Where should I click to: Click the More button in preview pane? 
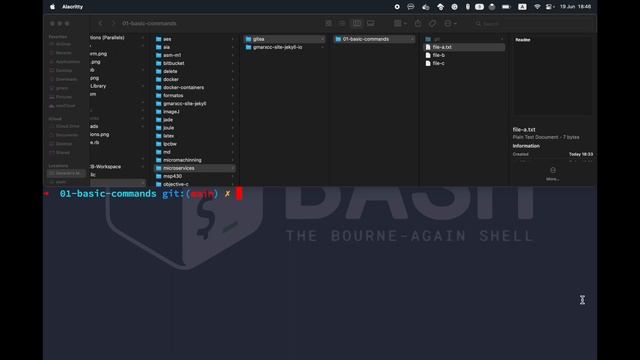click(553, 174)
